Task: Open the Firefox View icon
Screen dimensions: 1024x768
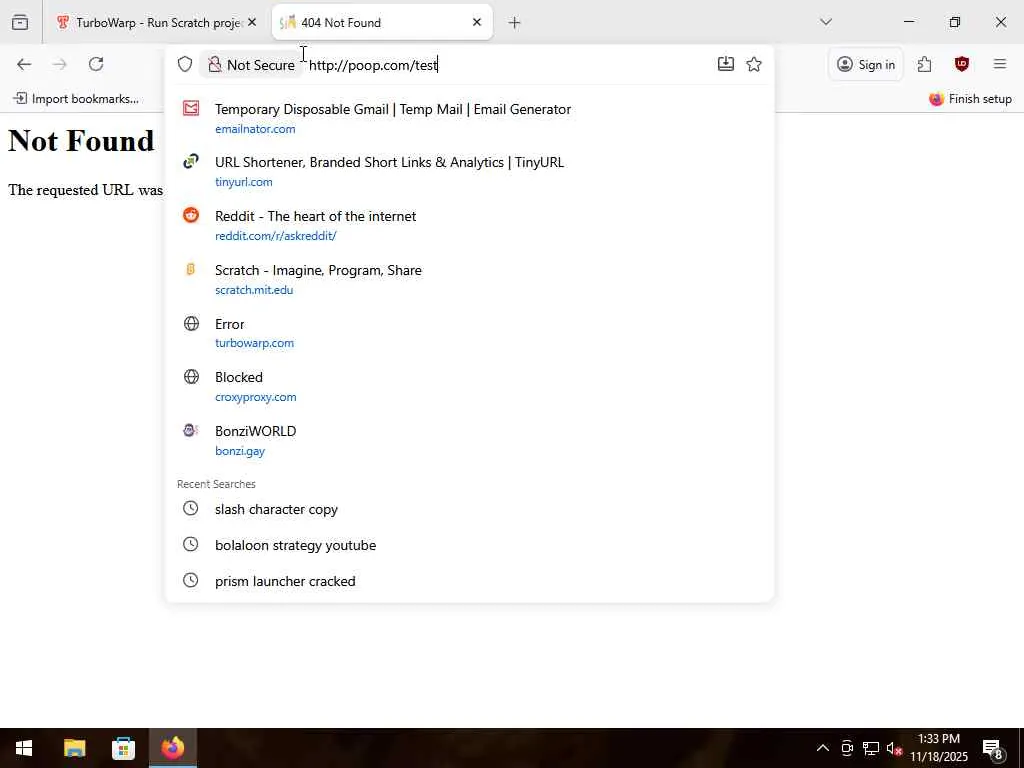Action: [x=20, y=22]
